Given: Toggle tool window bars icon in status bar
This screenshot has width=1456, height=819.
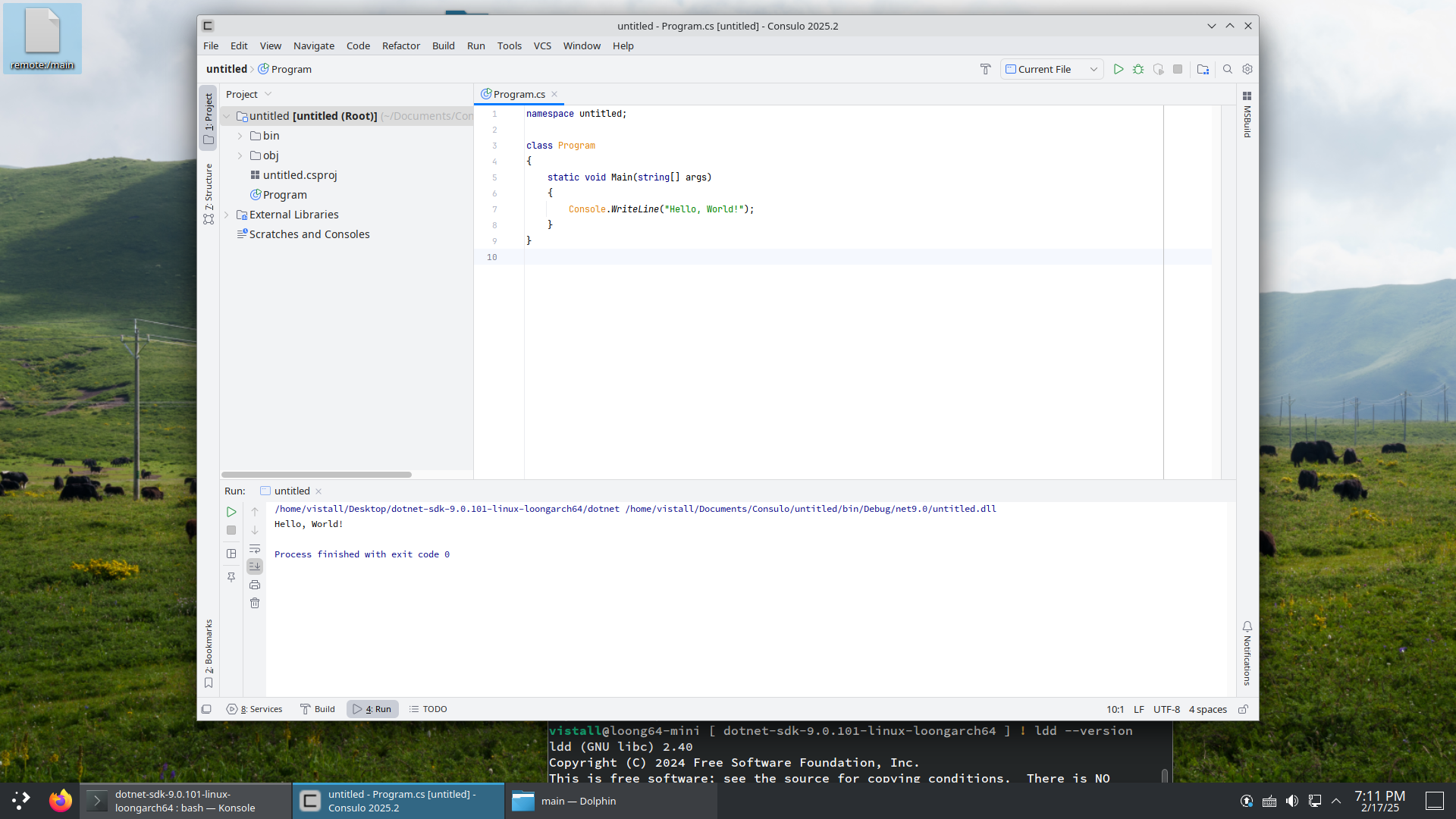Looking at the screenshot, I should (x=206, y=709).
